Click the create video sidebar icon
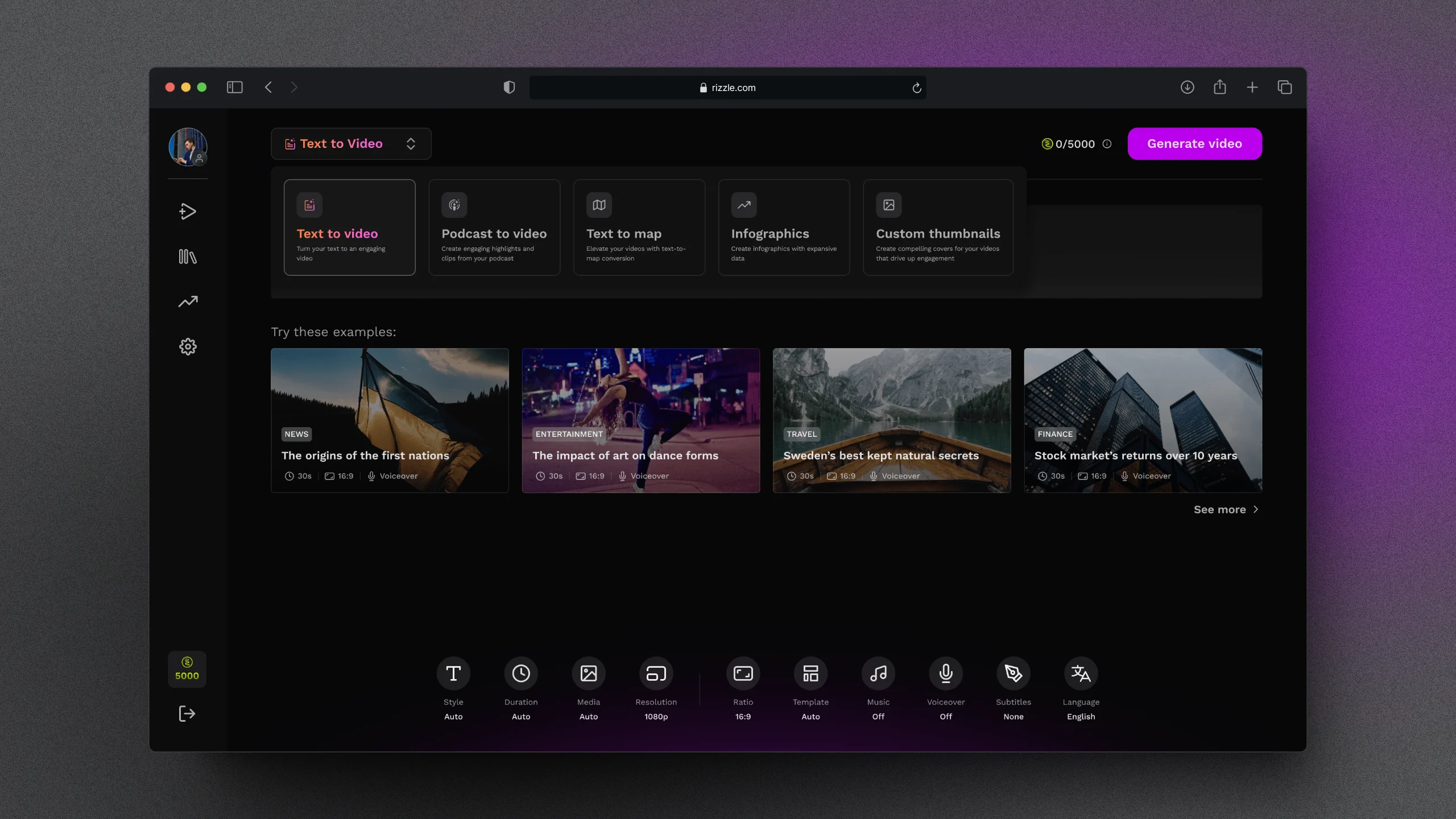 point(188,212)
